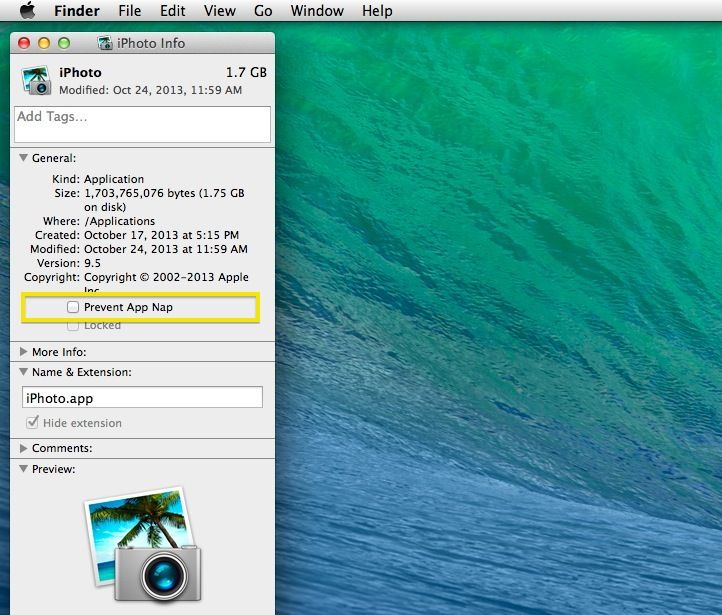Open the File menu
This screenshot has width=722, height=615.
[x=129, y=11]
